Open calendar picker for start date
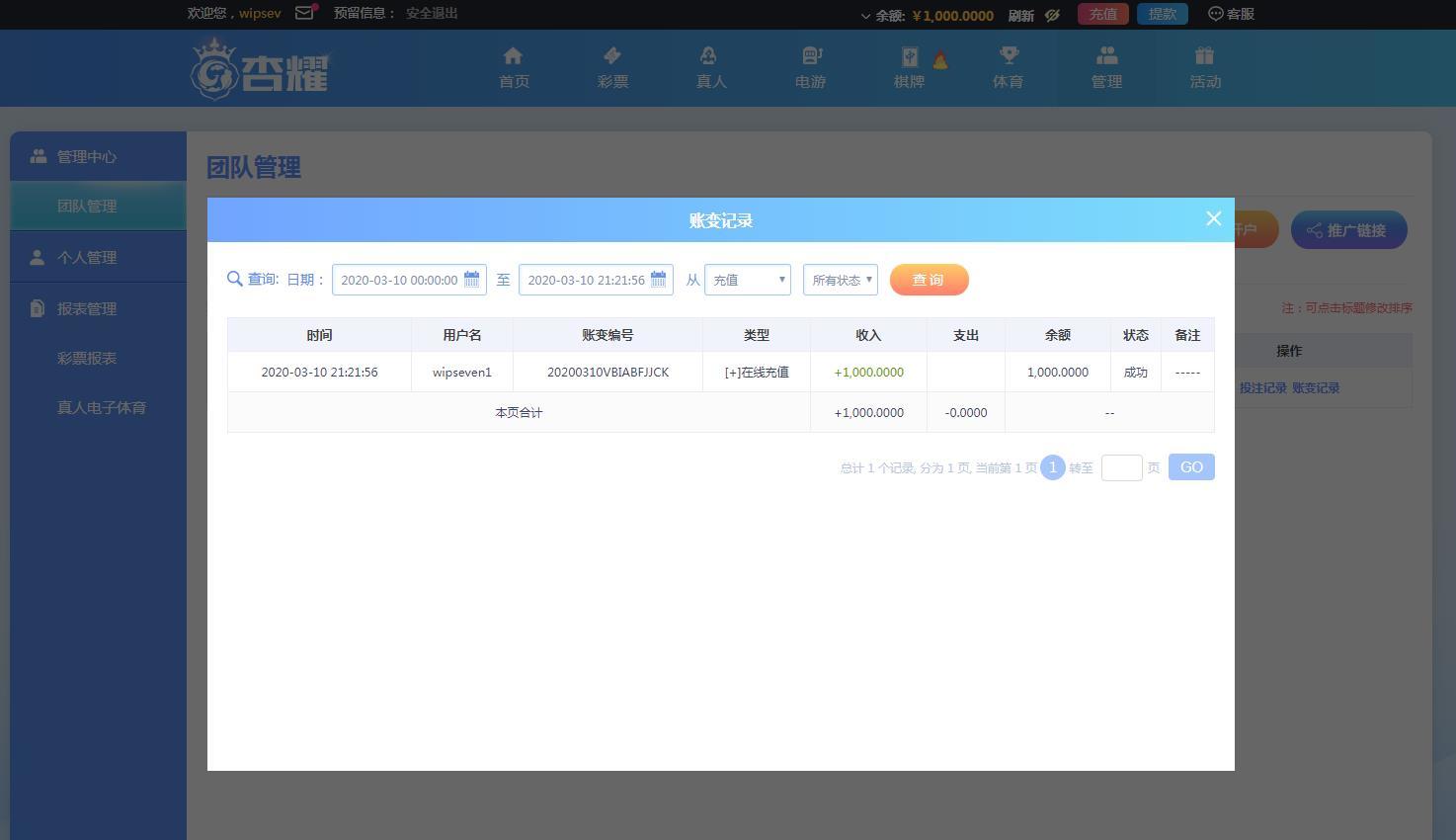Image resolution: width=1456 pixels, height=840 pixels. click(x=471, y=280)
